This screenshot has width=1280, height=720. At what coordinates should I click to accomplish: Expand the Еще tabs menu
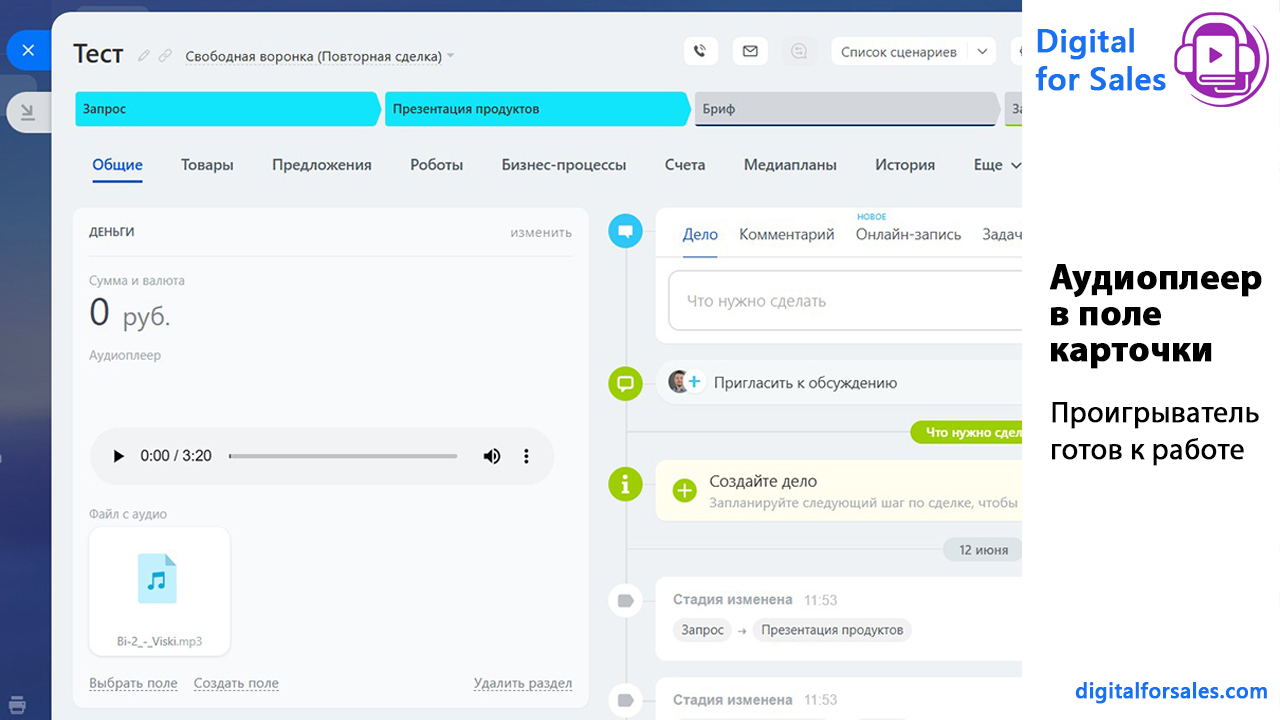[x=997, y=165]
